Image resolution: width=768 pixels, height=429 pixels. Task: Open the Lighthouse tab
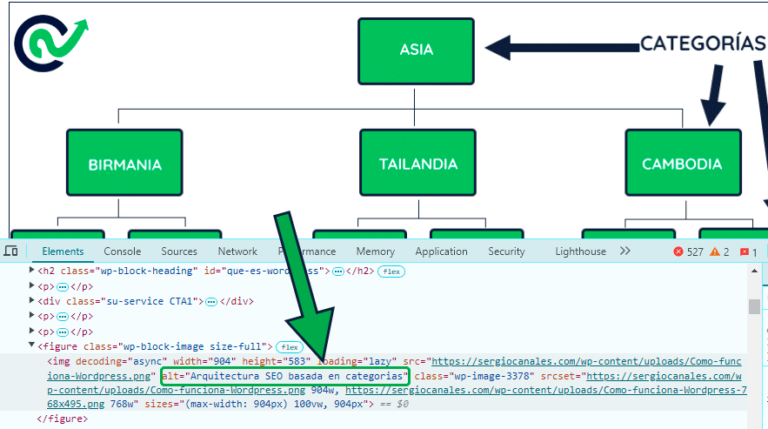point(580,252)
